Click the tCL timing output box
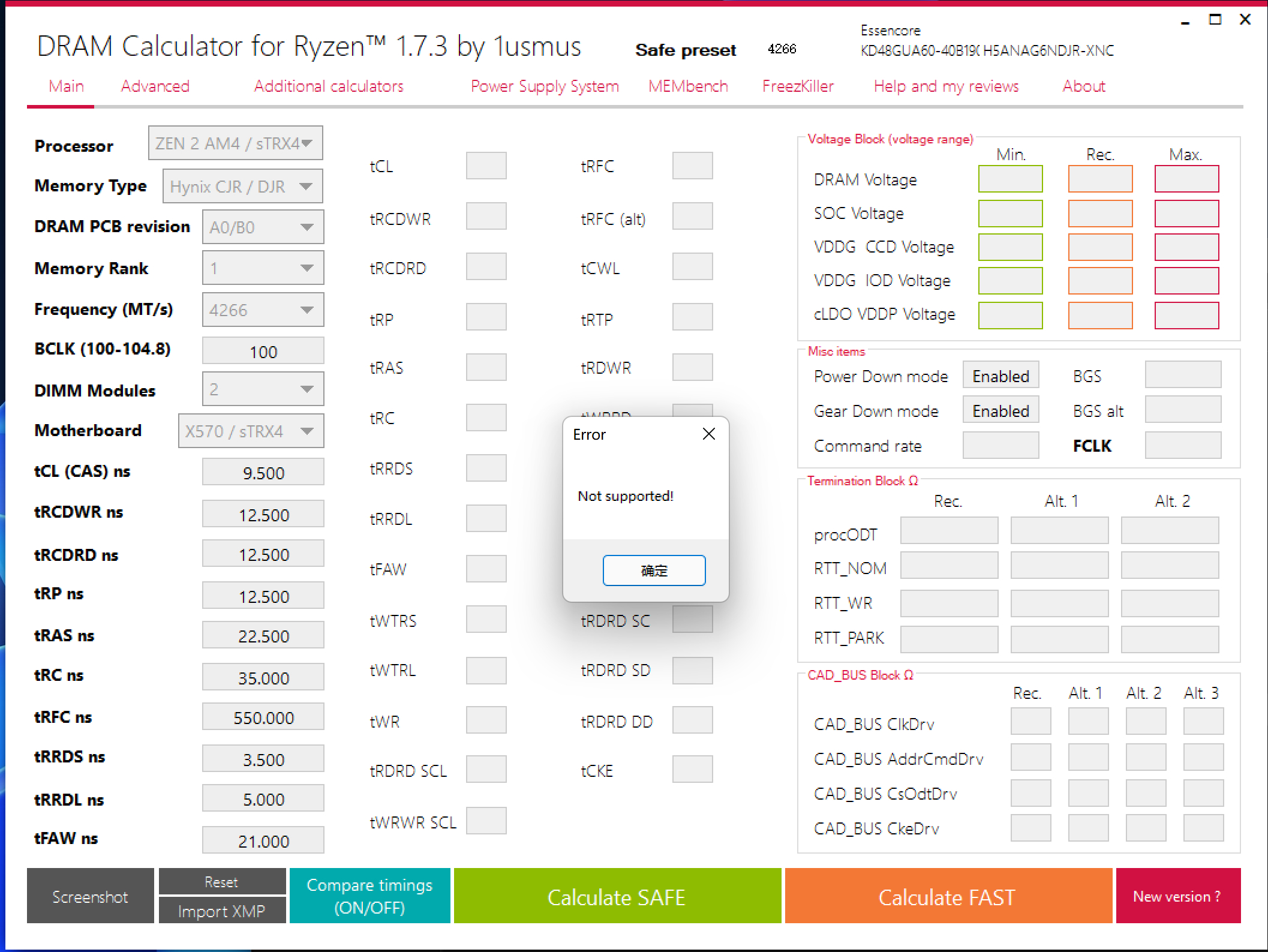Screen dimensions: 1268x952 (x=486, y=166)
